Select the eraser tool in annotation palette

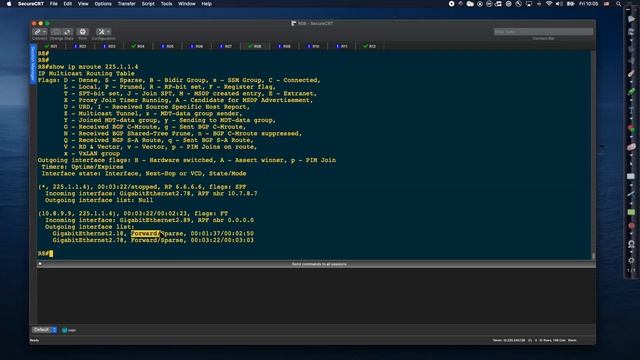[631, 147]
